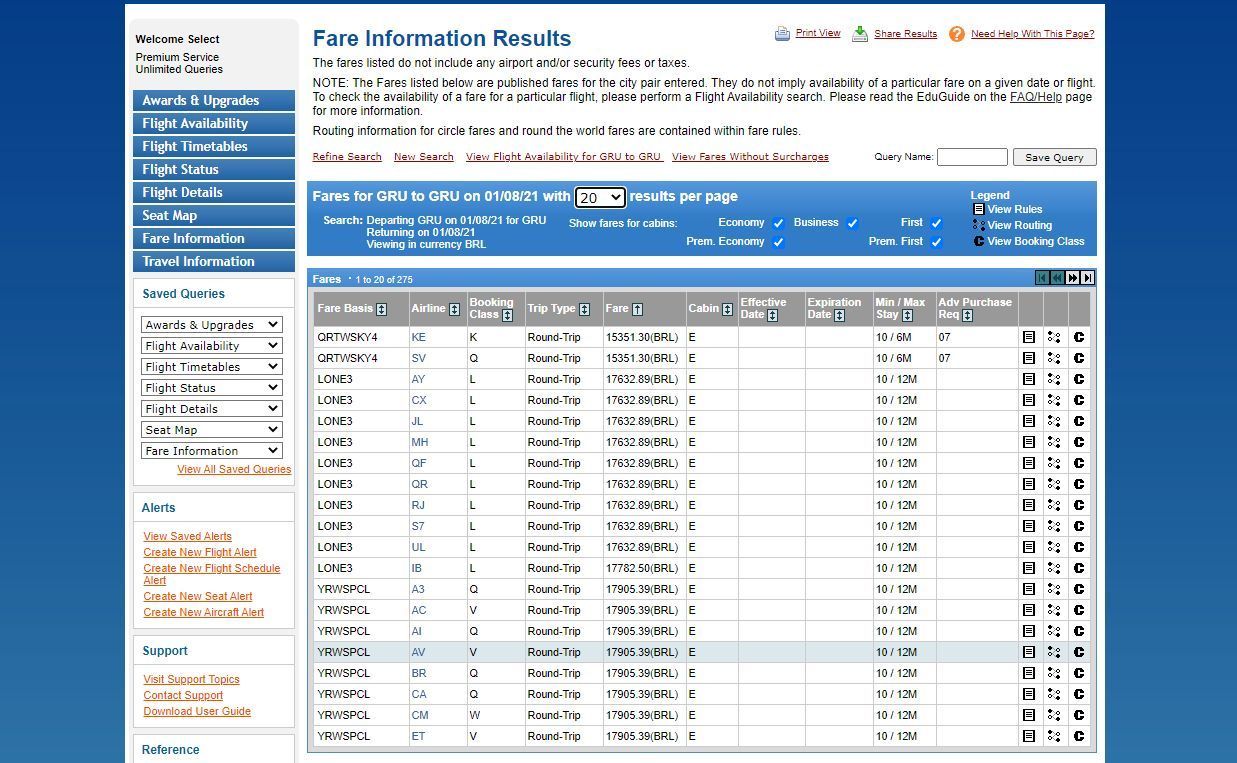Open the Refine Search link
1237x763 pixels.
(x=347, y=157)
